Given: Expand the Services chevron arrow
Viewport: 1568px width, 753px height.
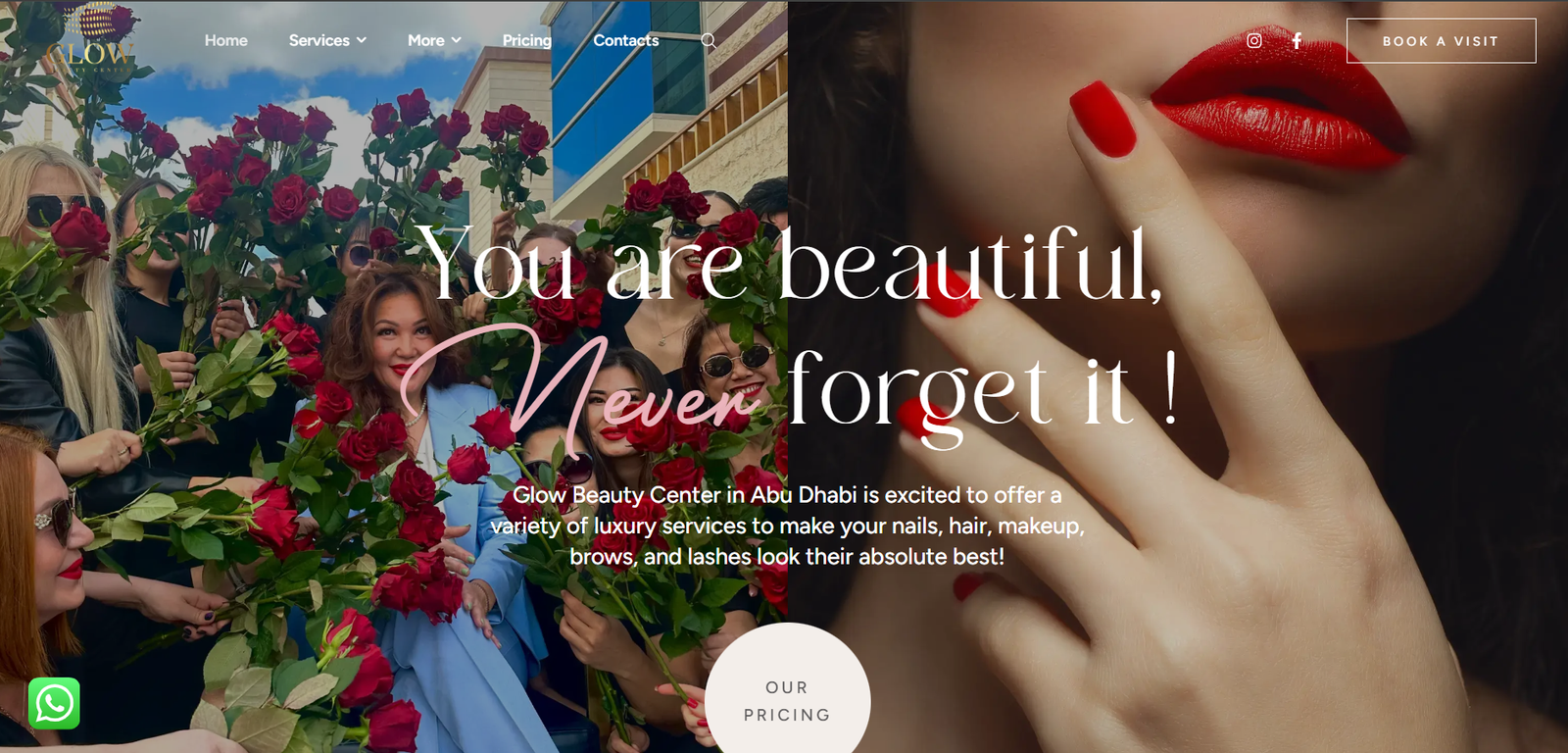Looking at the screenshot, I should pos(362,40).
